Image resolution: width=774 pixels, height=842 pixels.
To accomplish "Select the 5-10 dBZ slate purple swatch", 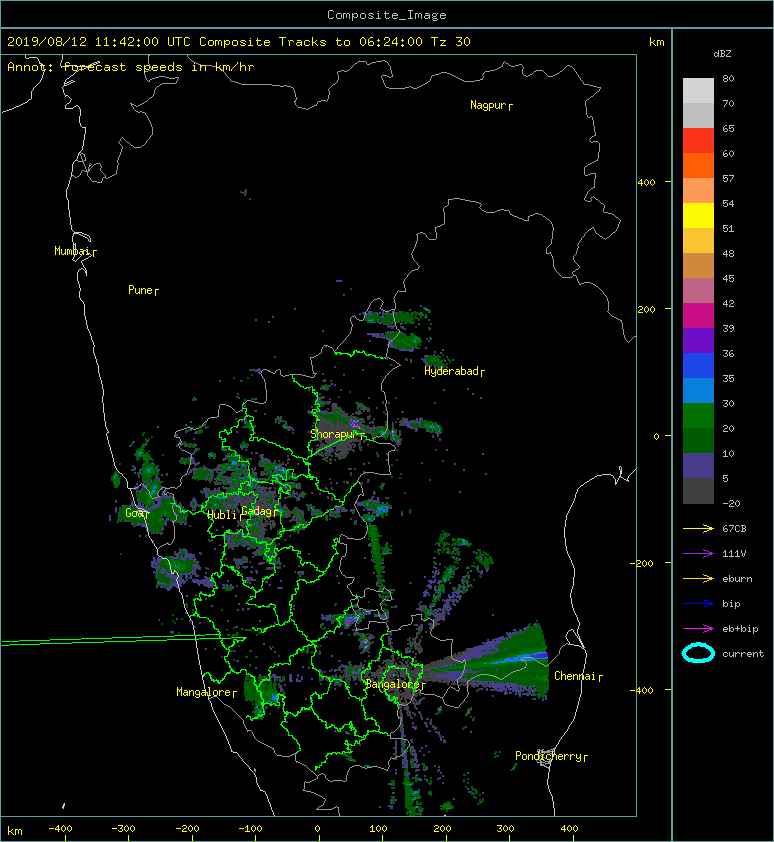I will [698, 465].
